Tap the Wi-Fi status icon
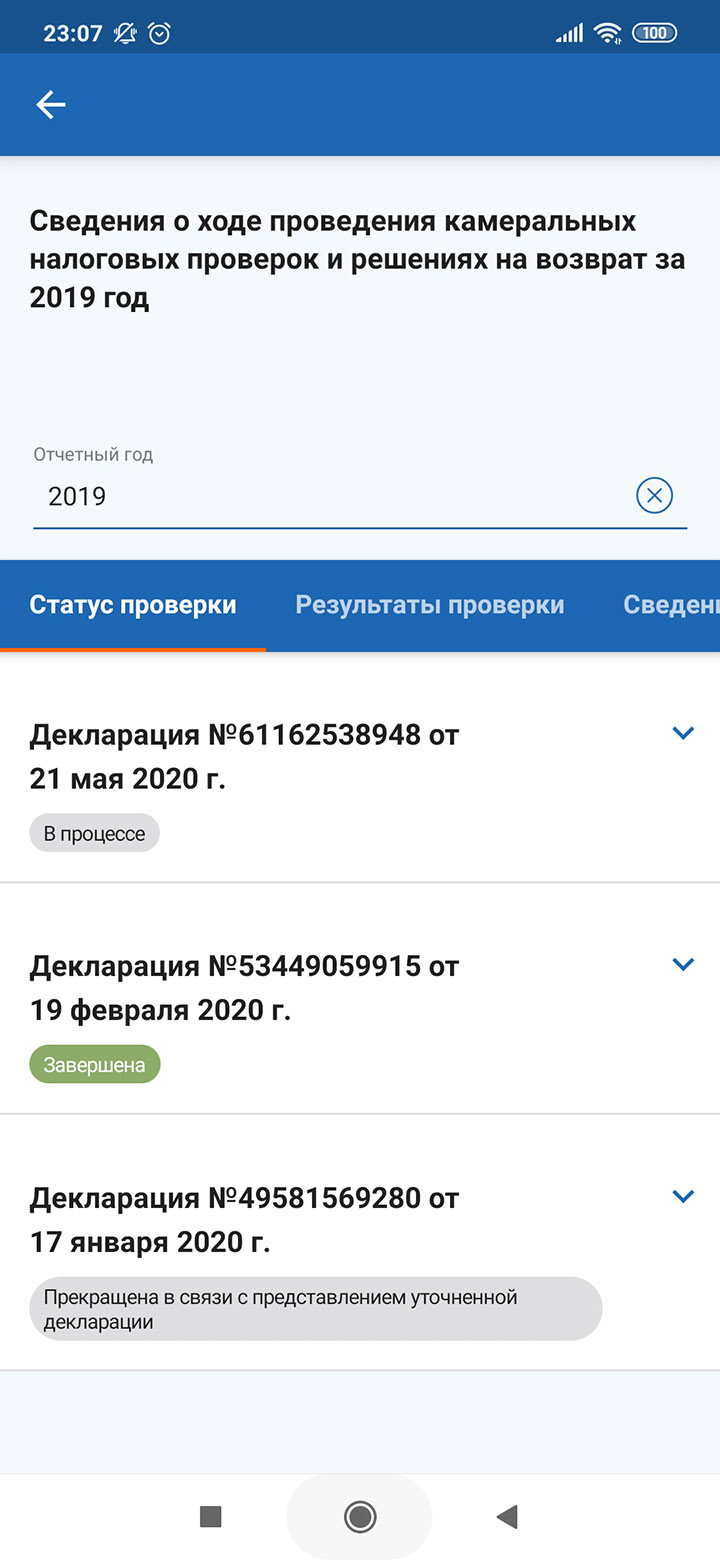 (607, 33)
